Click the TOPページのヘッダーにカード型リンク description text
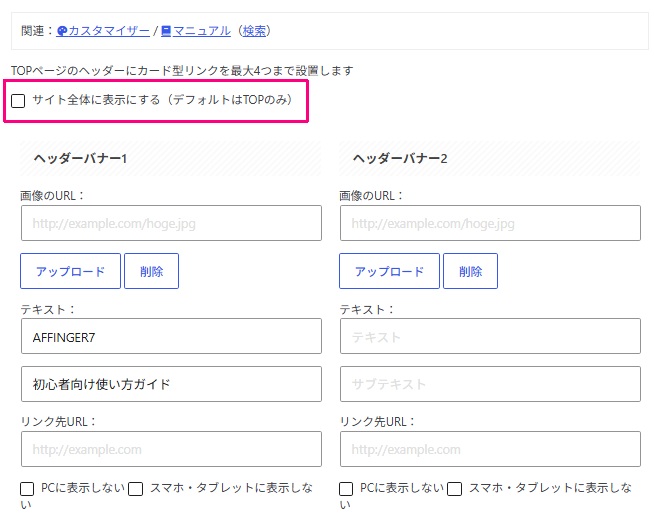This screenshot has width=654, height=525. point(182,71)
